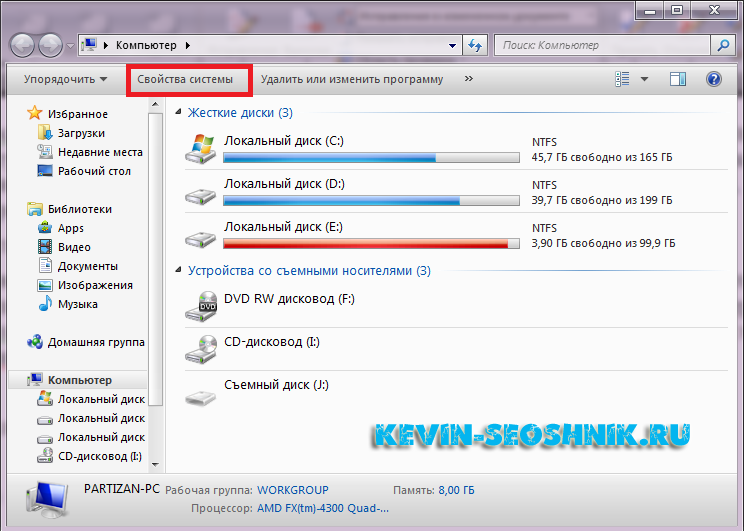The width and height of the screenshot is (744, 531).
Task: Click Свойства системы in toolbar
Action: (x=185, y=79)
